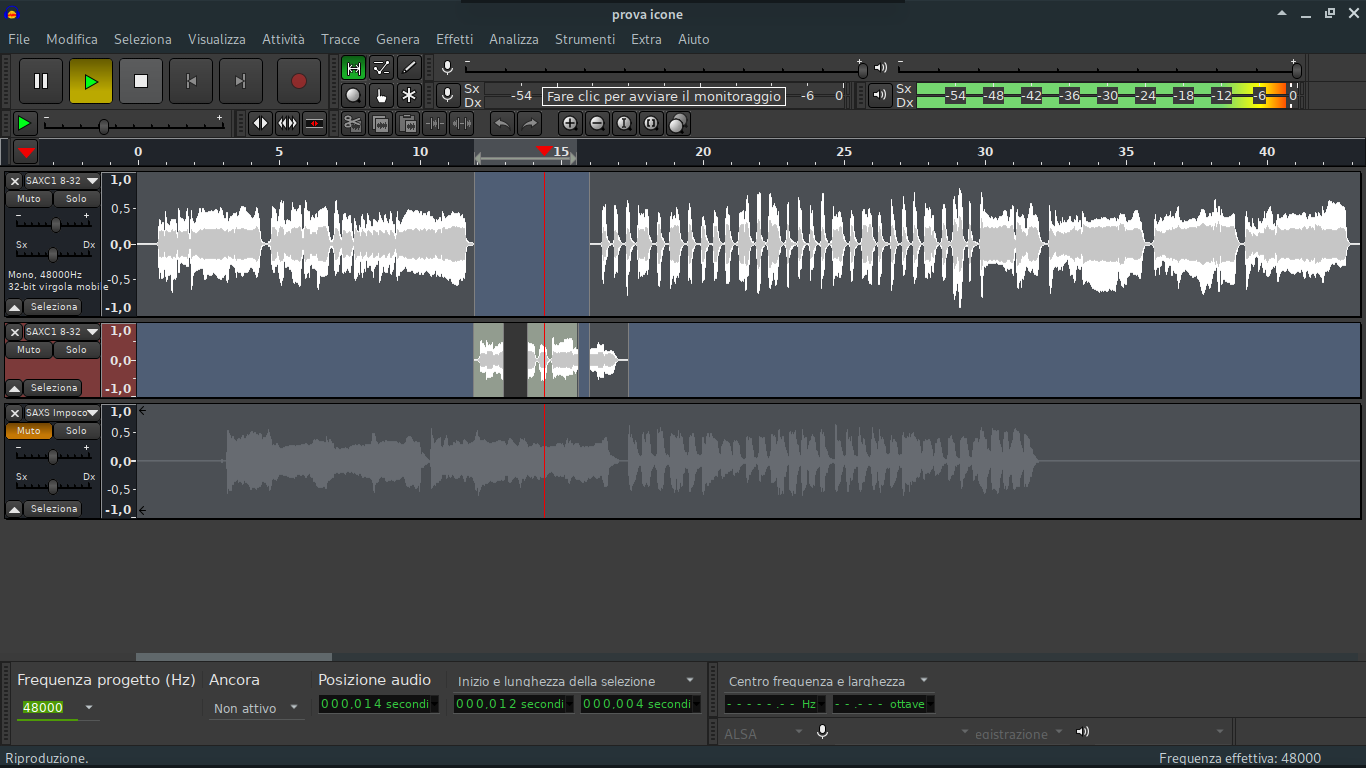Click the zoom toggle button
Image resolution: width=1366 pixels, height=768 pixels.
click(x=678, y=123)
